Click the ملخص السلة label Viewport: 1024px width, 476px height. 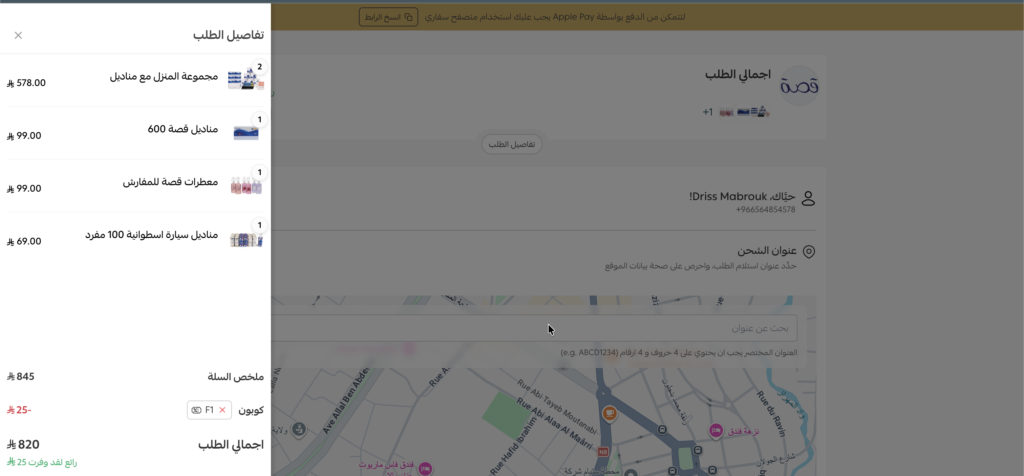[x=235, y=377]
